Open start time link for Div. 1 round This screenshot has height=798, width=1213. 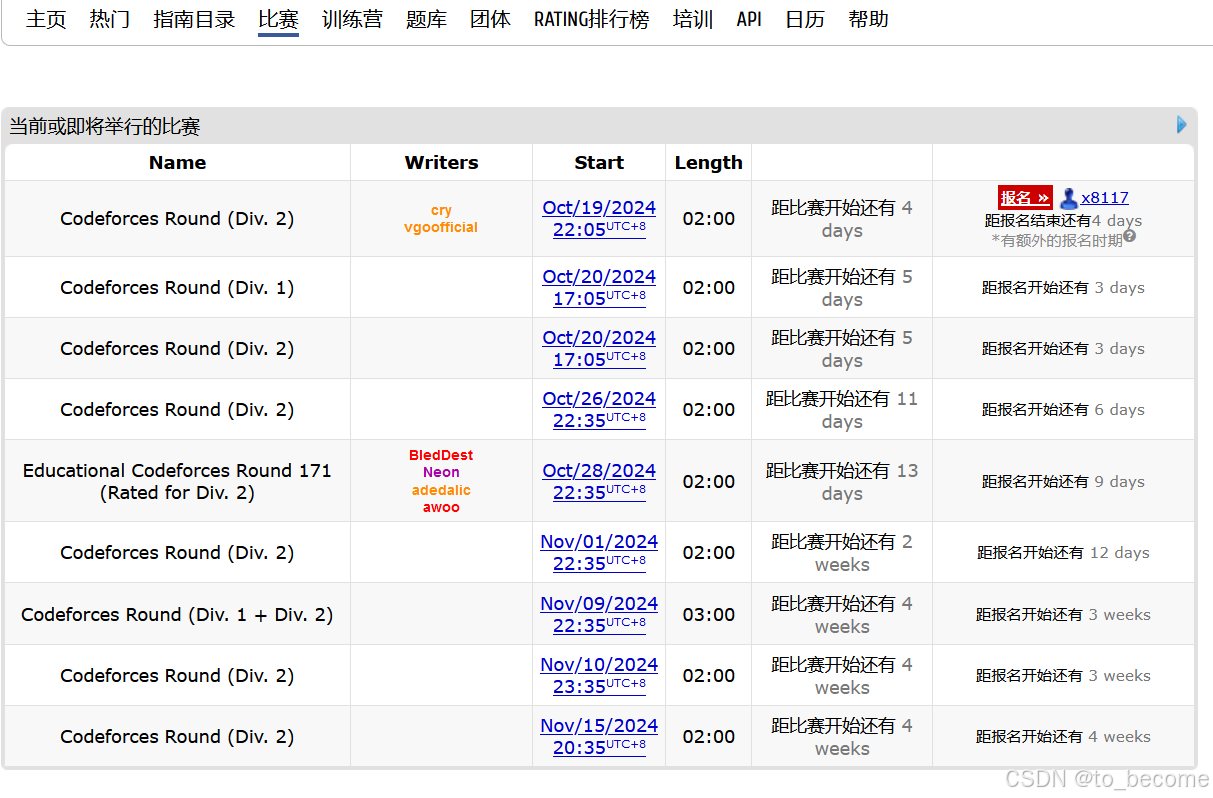coord(599,287)
